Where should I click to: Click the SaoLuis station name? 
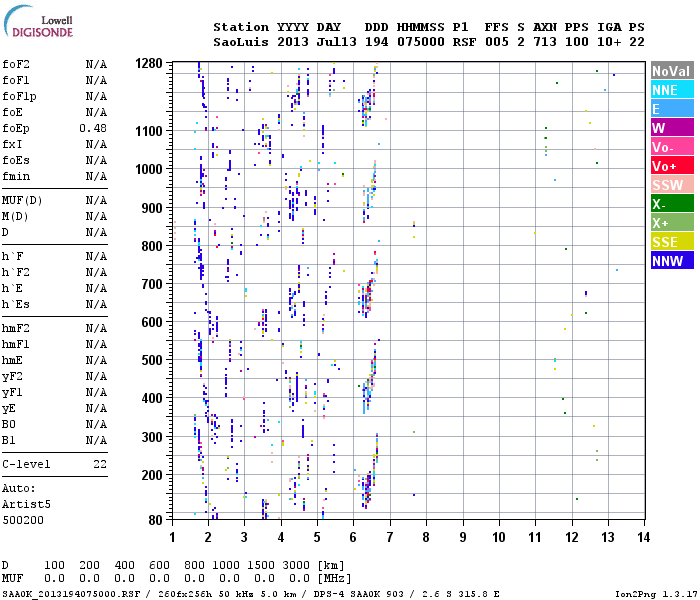pyautogui.click(x=241, y=42)
